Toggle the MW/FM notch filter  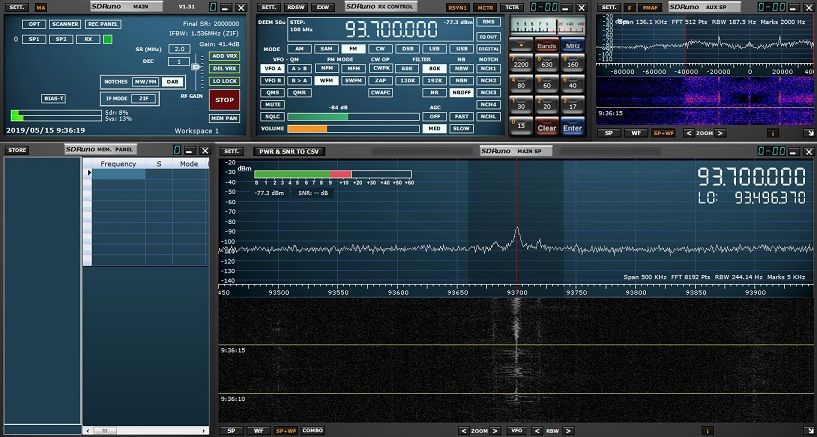coord(145,82)
